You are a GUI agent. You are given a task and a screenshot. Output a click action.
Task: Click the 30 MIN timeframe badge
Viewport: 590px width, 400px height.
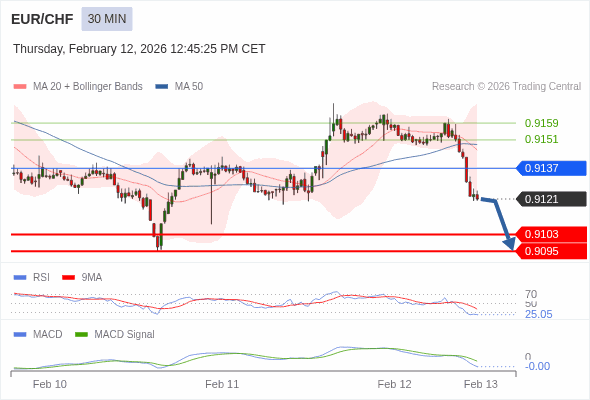point(107,19)
